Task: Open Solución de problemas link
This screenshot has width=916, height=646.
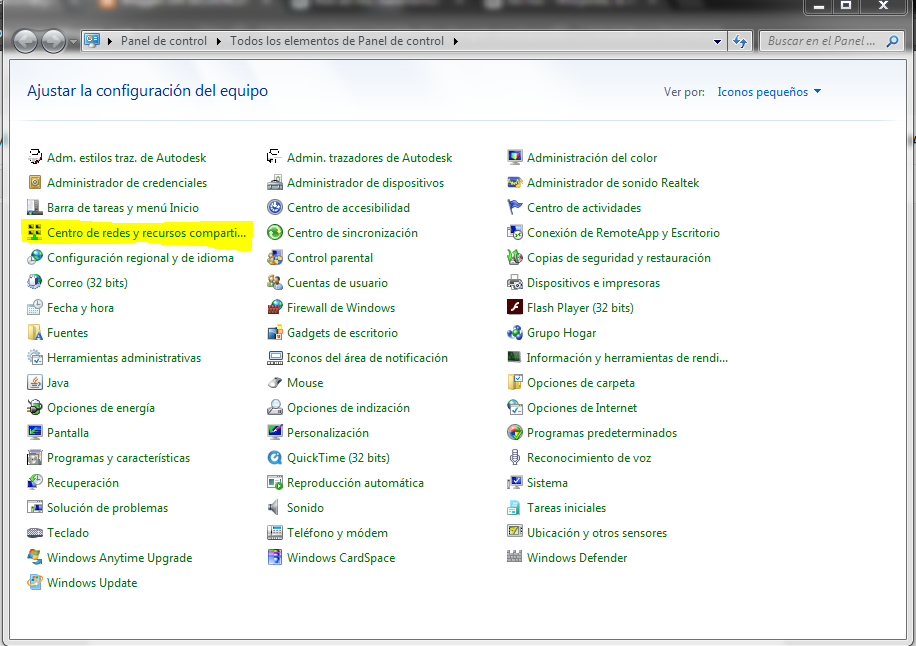Action: (x=107, y=508)
